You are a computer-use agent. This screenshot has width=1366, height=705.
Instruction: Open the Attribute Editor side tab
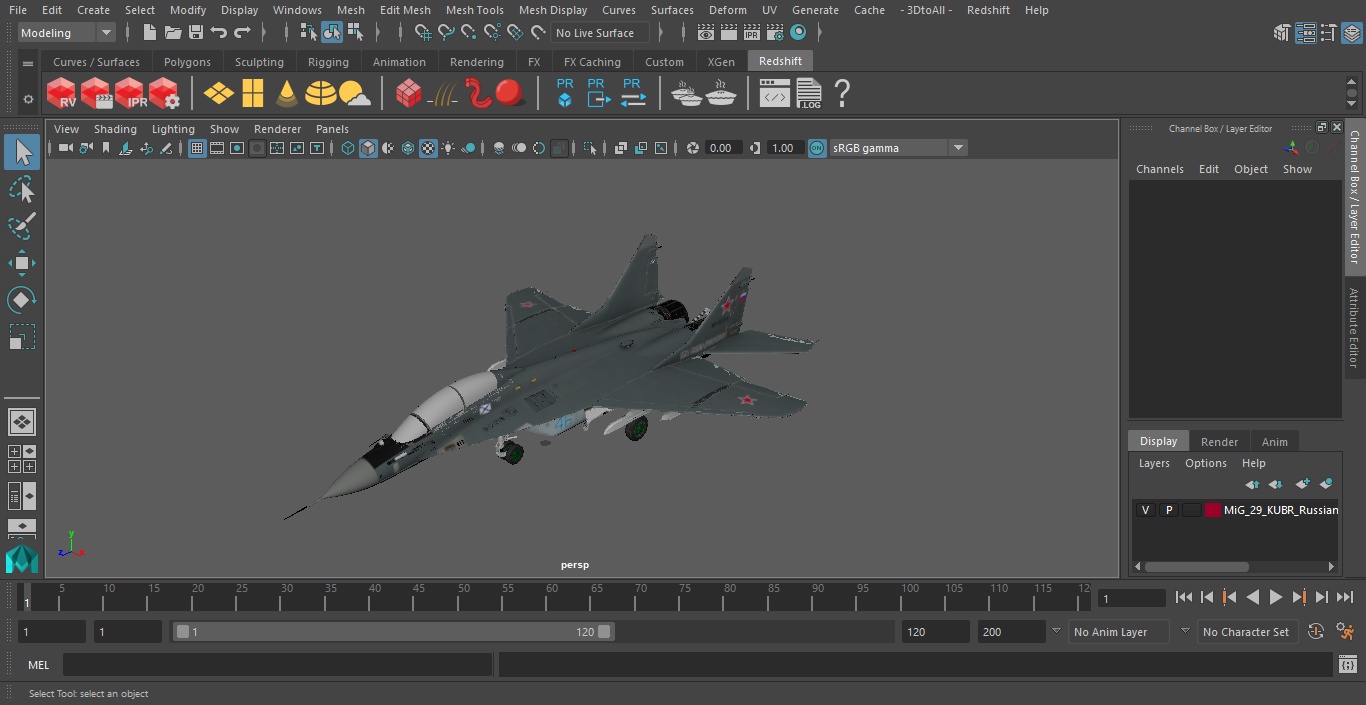(1354, 328)
